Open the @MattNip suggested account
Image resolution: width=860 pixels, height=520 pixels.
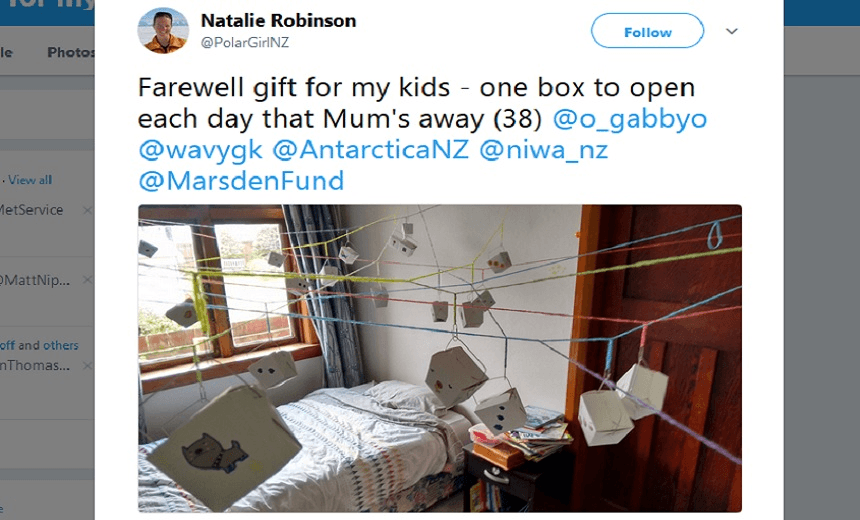click(35, 280)
